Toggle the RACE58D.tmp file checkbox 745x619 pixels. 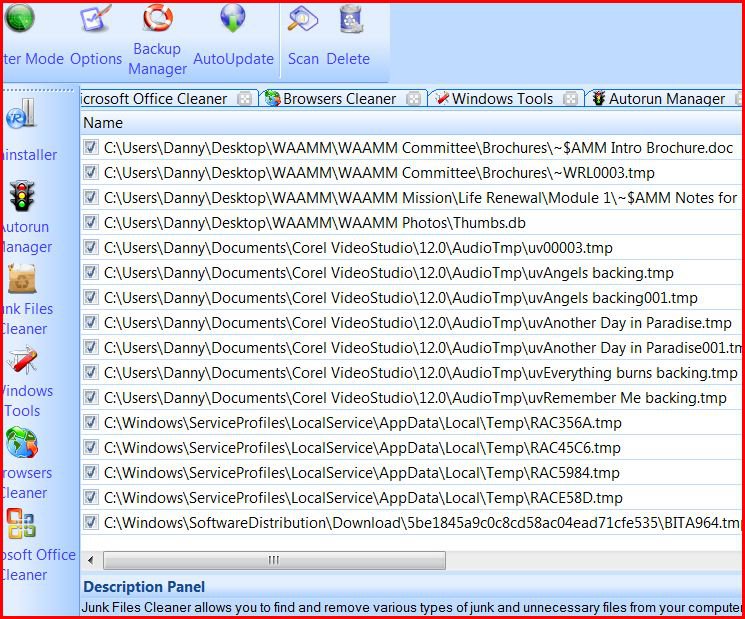pos(90,497)
